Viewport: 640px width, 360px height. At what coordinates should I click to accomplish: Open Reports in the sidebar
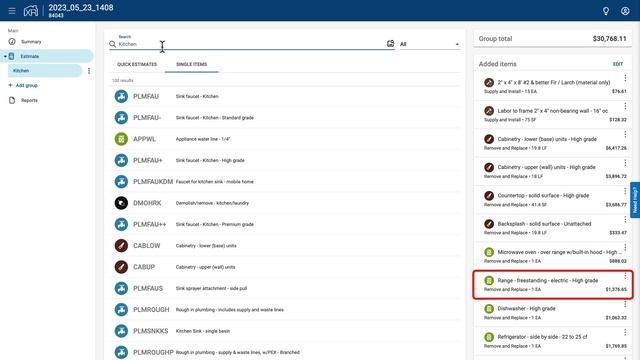pos(29,100)
